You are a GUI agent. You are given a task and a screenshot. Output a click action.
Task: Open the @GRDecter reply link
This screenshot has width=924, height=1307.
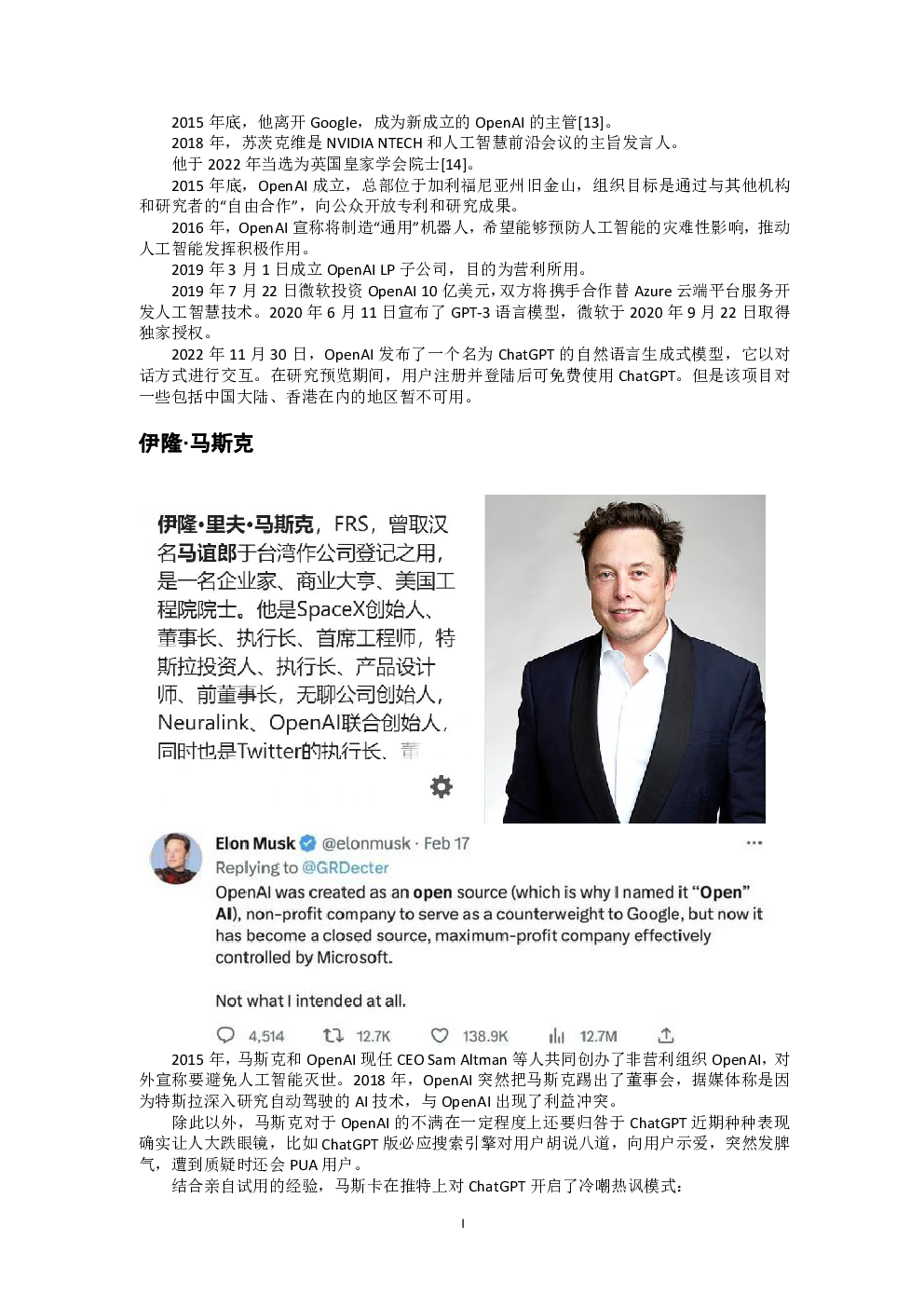point(346,867)
